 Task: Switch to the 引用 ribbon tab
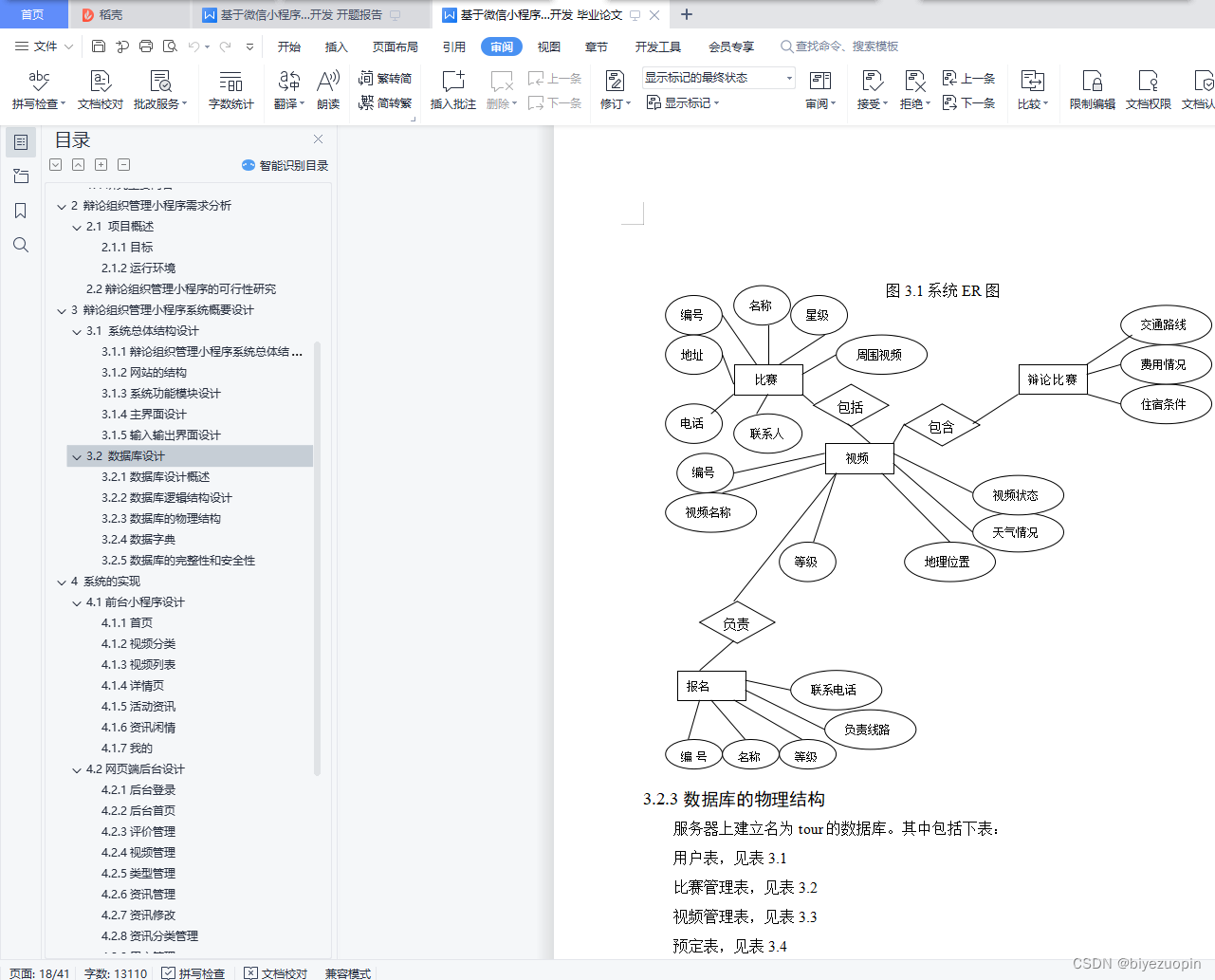click(454, 46)
